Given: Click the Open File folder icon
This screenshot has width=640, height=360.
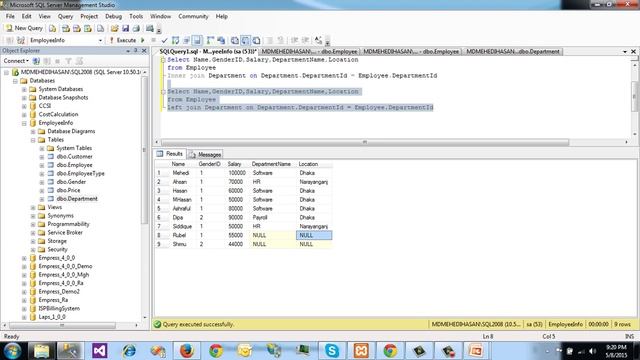Looking at the screenshot, I should point(115,28).
